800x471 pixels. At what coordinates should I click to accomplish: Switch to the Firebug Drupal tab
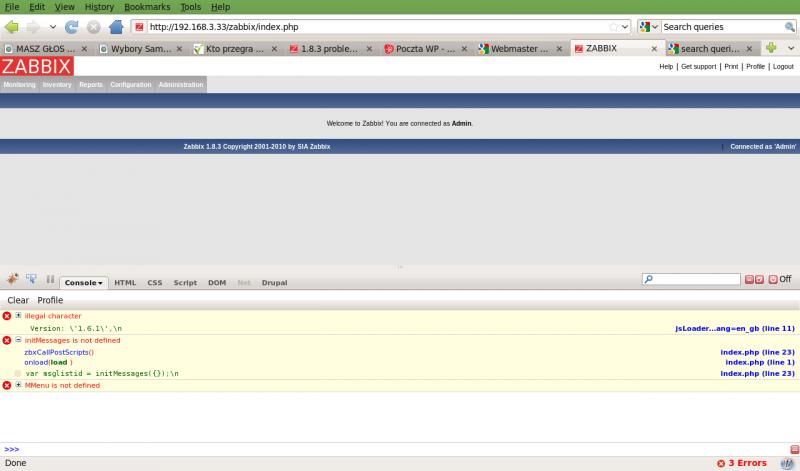274,283
